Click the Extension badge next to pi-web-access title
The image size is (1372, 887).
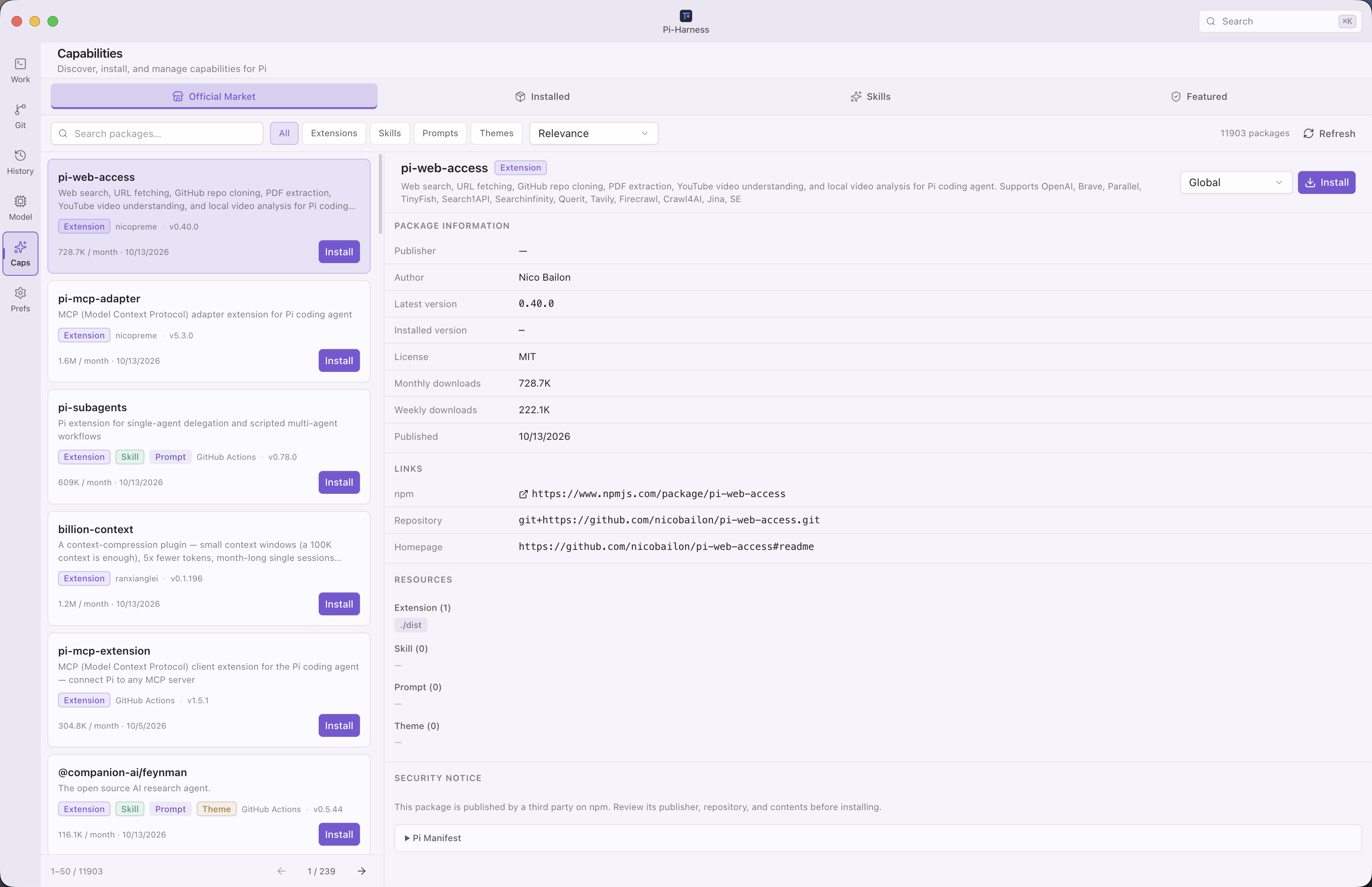point(520,168)
